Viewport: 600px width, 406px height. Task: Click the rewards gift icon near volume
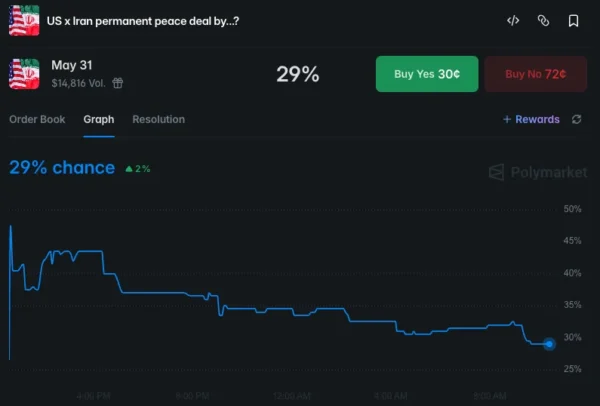click(x=118, y=83)
